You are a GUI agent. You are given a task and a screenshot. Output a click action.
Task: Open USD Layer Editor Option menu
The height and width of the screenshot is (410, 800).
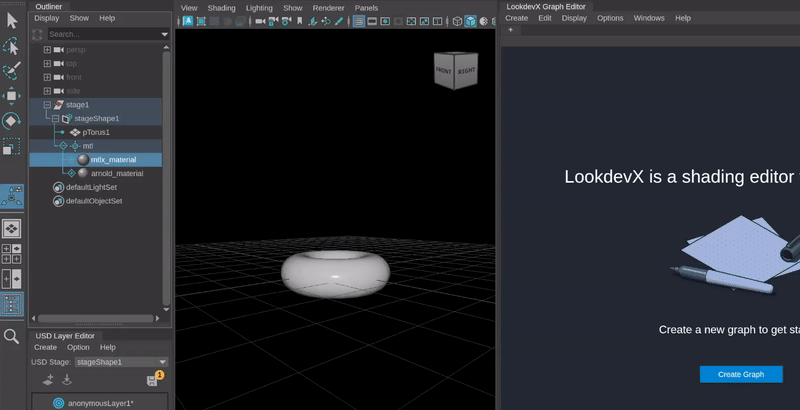click(x=78, y=347)
